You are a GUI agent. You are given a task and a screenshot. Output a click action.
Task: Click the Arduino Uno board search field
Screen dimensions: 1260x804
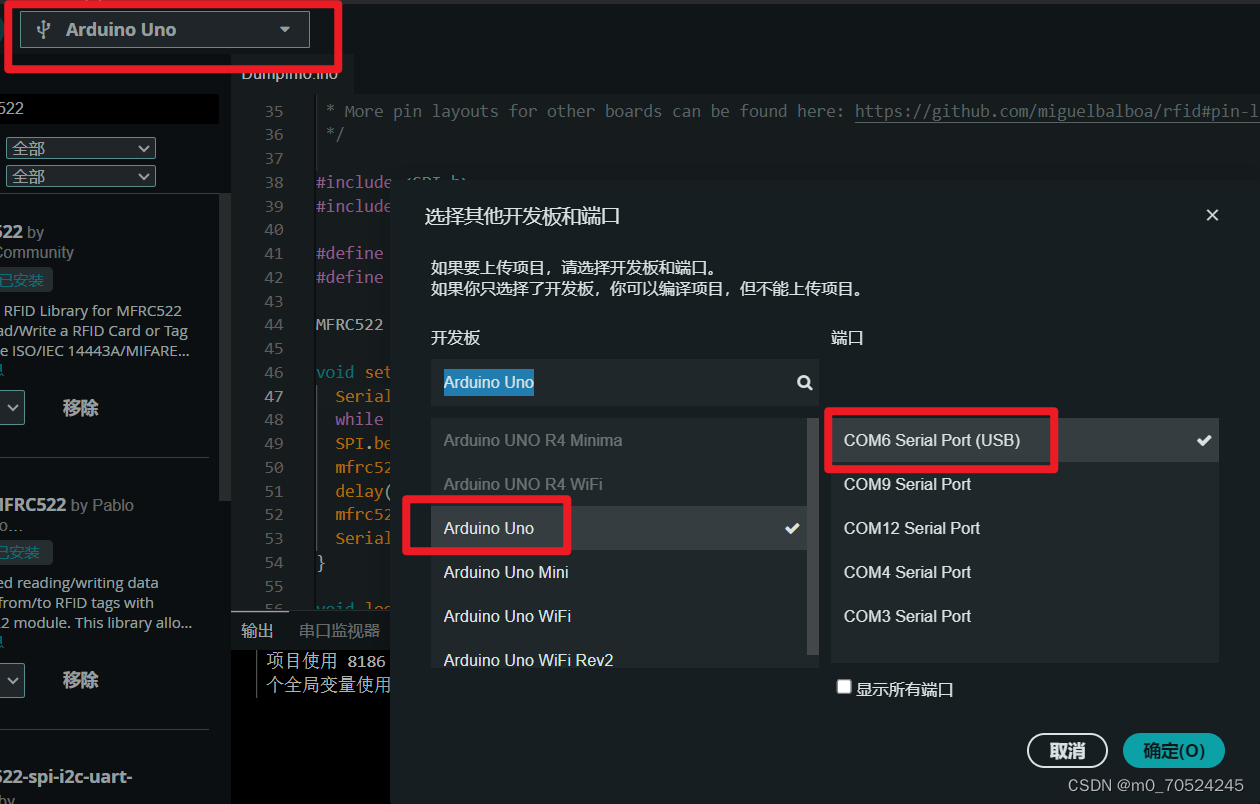[x=625, y=382]
